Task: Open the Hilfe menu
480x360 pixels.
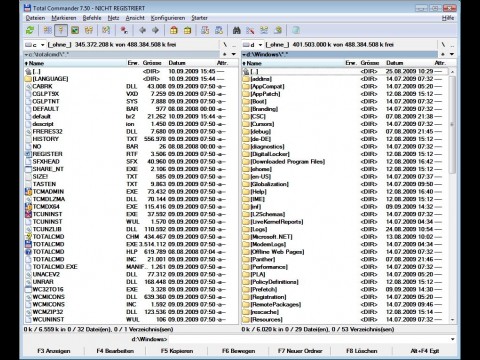Action: (448, 18)
